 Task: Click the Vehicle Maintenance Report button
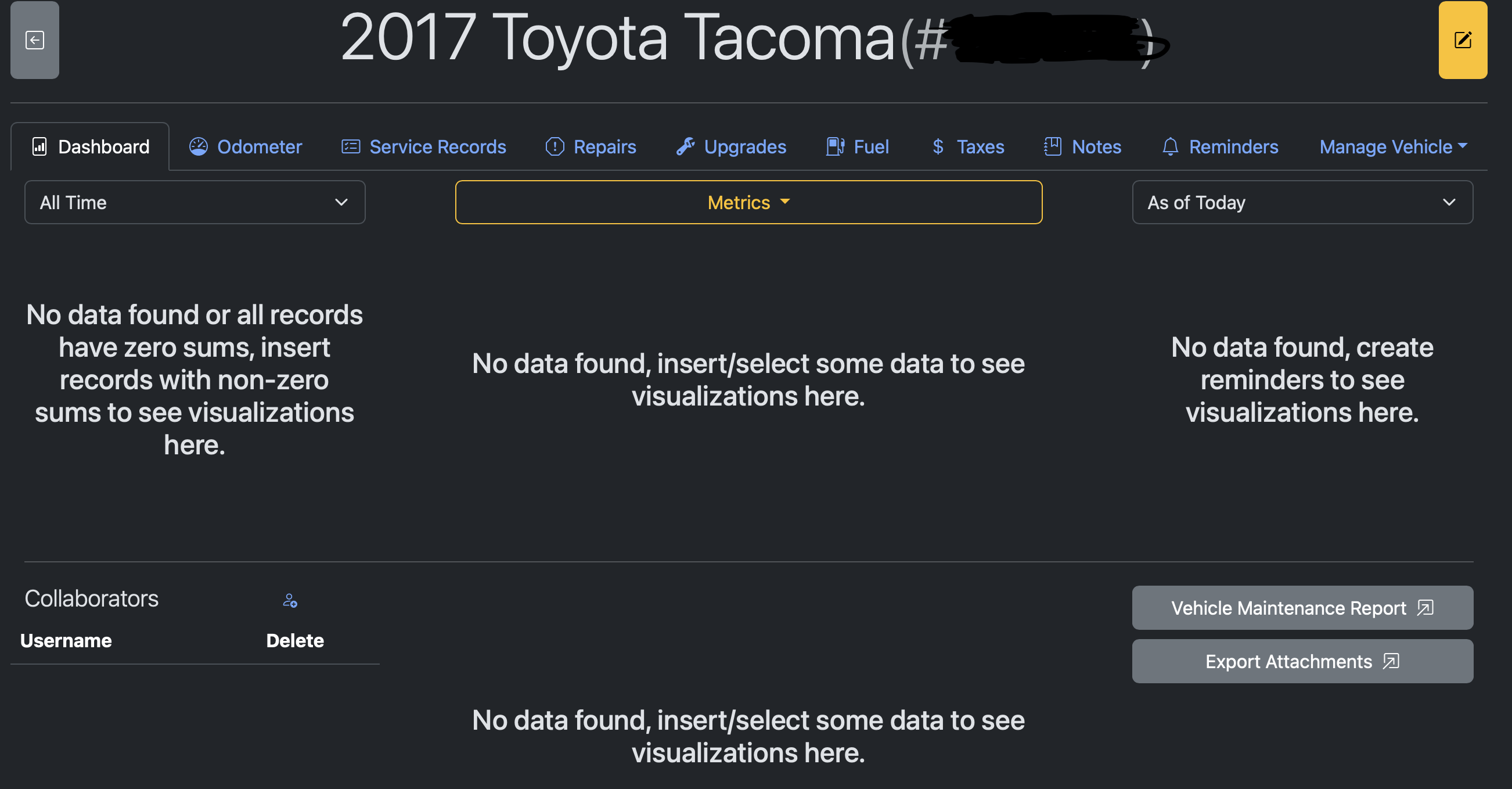1302,608
